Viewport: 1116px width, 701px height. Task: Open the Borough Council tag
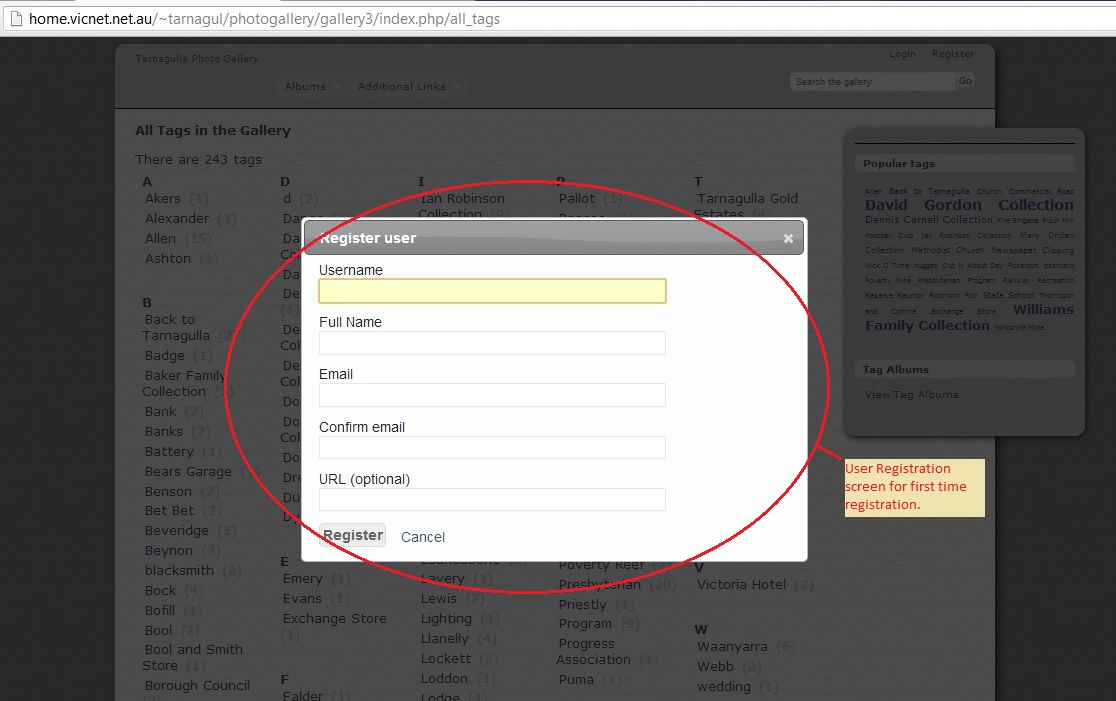(x=197, y=685)
